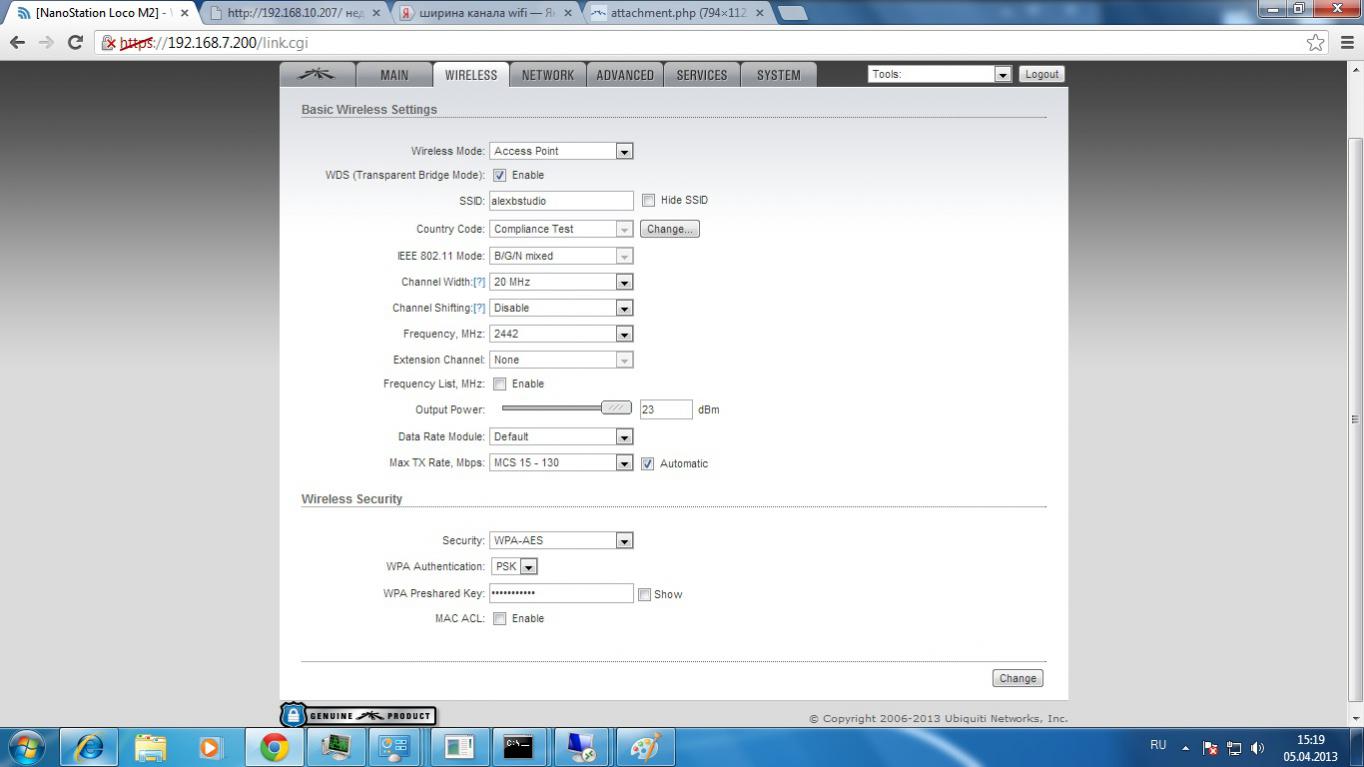Toggle the WDS Enable checkbox
Screen dimensions: 1364x767
tap(499, 175)
